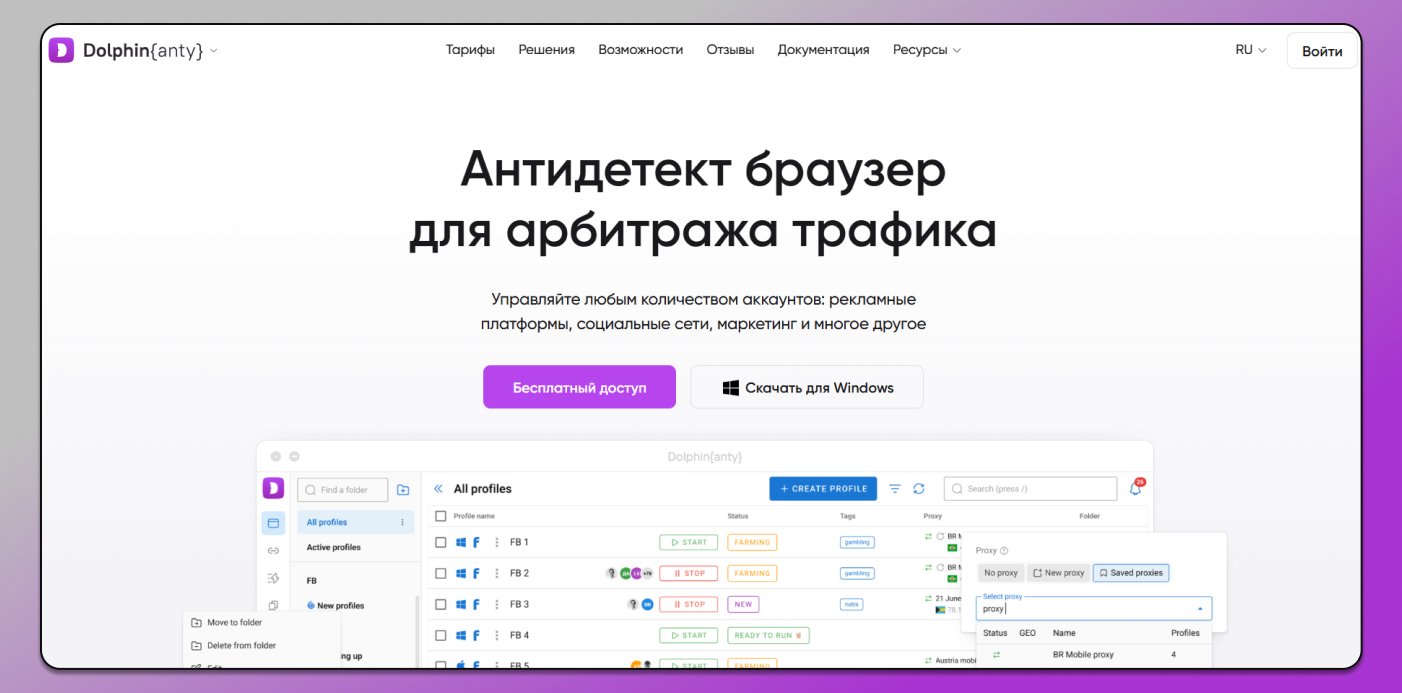Click the refresh profiles icon
This screenshot has height=693, width=1402.
(919, 489)
